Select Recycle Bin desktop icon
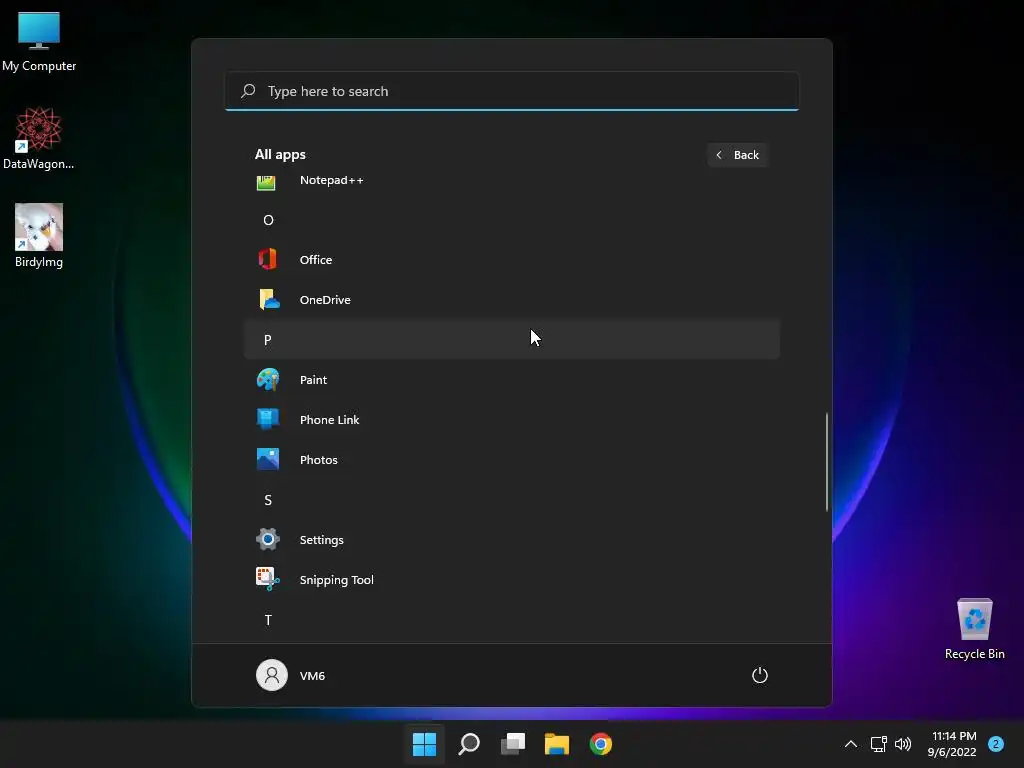 tap(974, 629)
